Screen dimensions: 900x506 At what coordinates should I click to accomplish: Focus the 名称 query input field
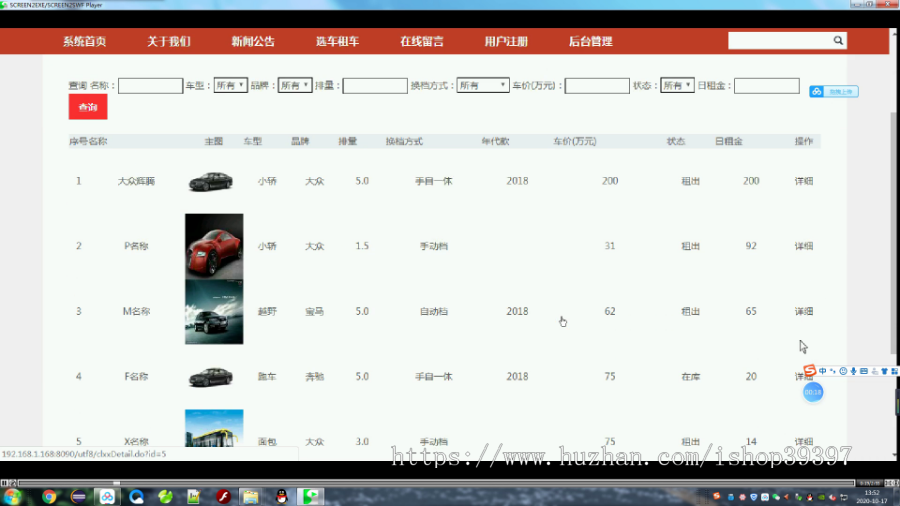pyautogui.click(x=150, y=86)
